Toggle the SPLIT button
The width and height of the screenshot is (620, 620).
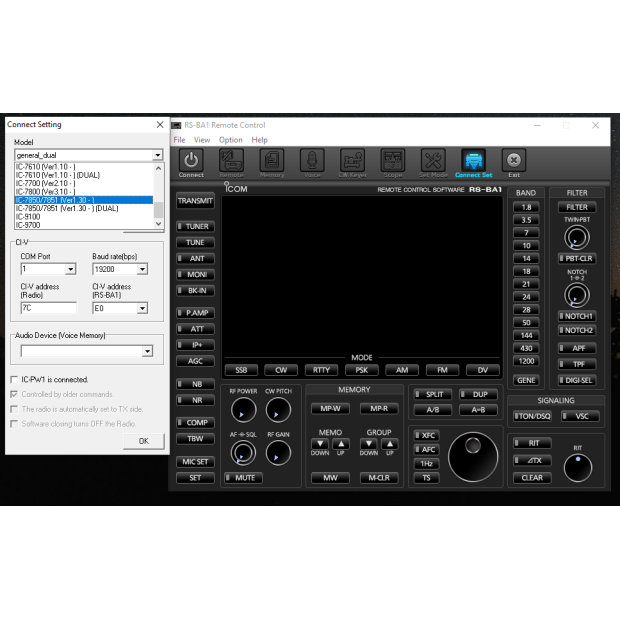pos(432,394)
